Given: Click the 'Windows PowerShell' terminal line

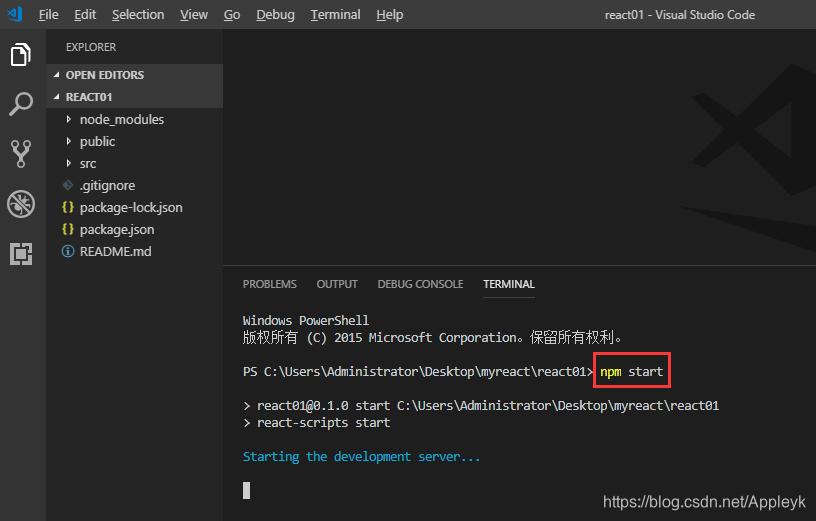Looking at the screenshot, I should click(305, 320).
